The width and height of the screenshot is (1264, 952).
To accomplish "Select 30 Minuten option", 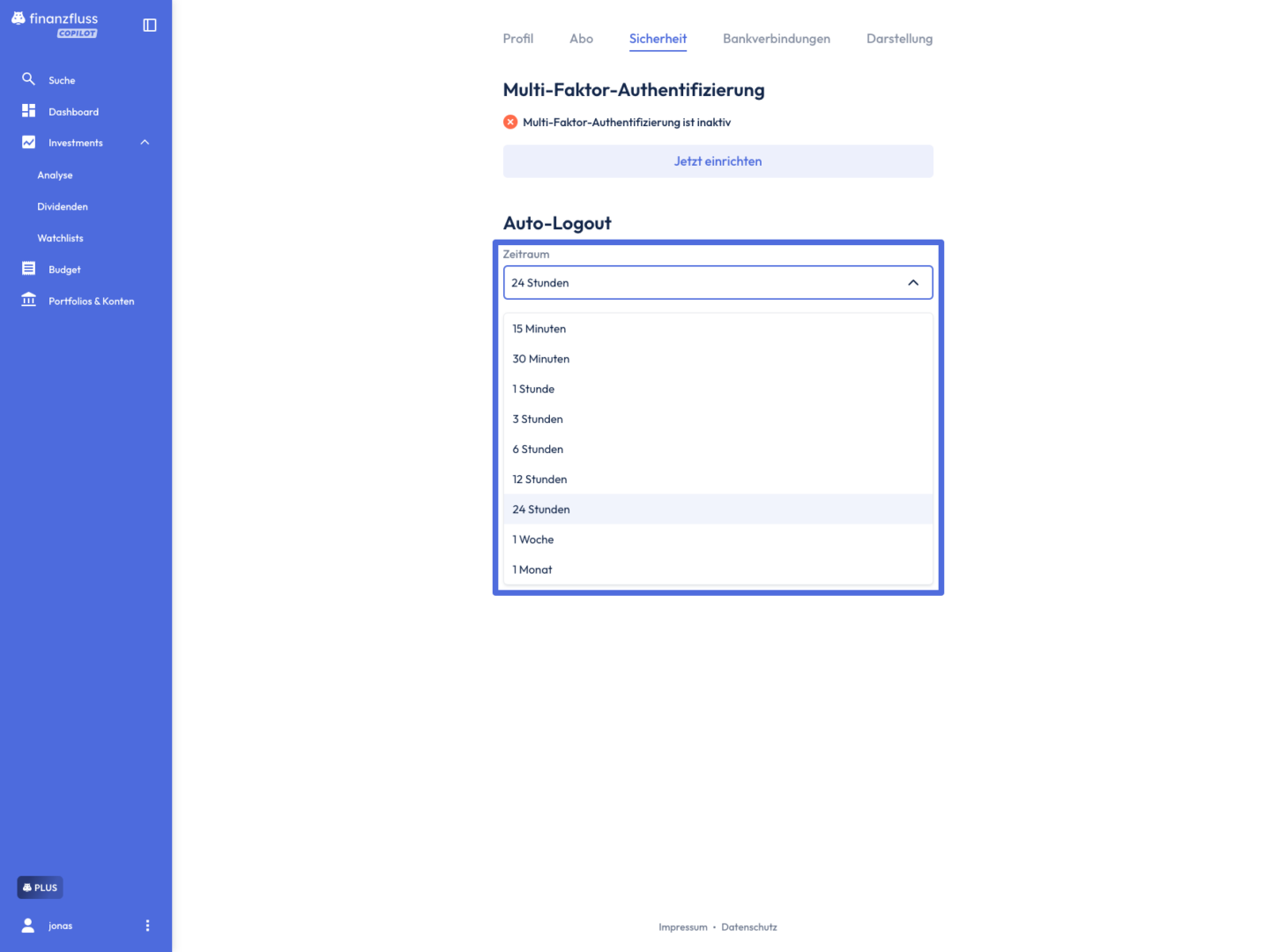I will click(718, 359).
